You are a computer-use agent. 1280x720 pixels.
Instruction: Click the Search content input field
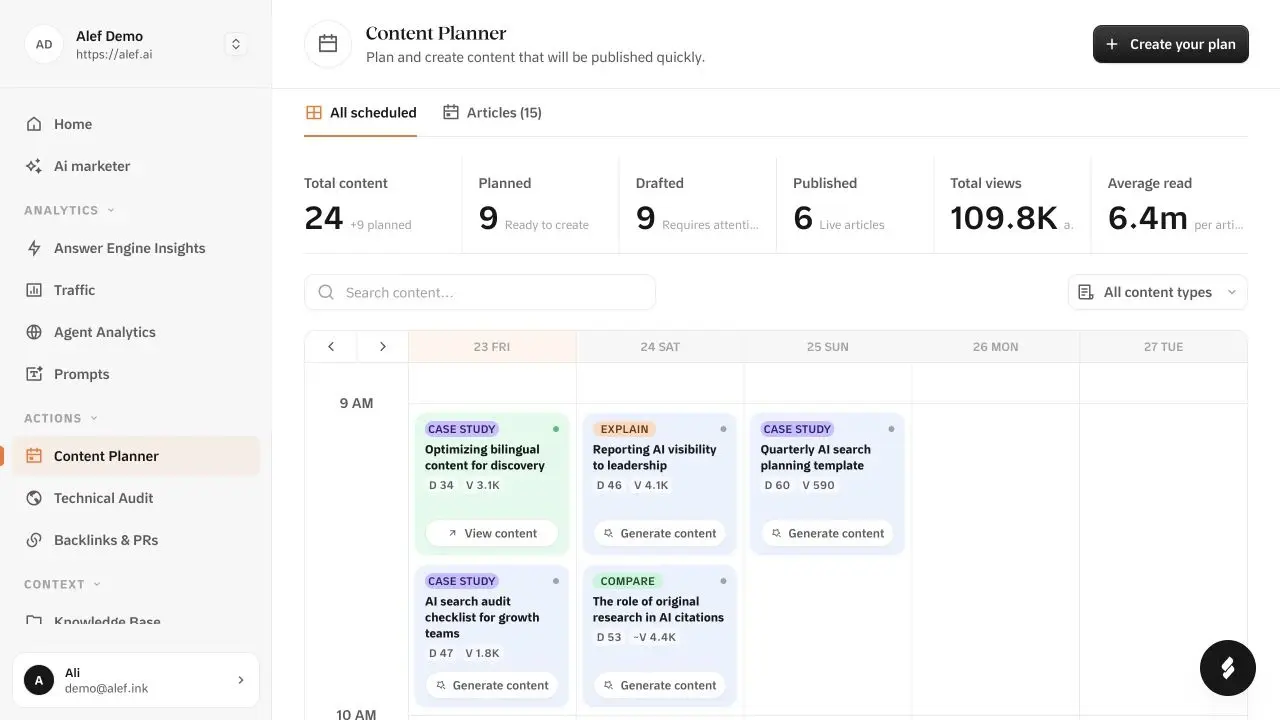(480, 292)
